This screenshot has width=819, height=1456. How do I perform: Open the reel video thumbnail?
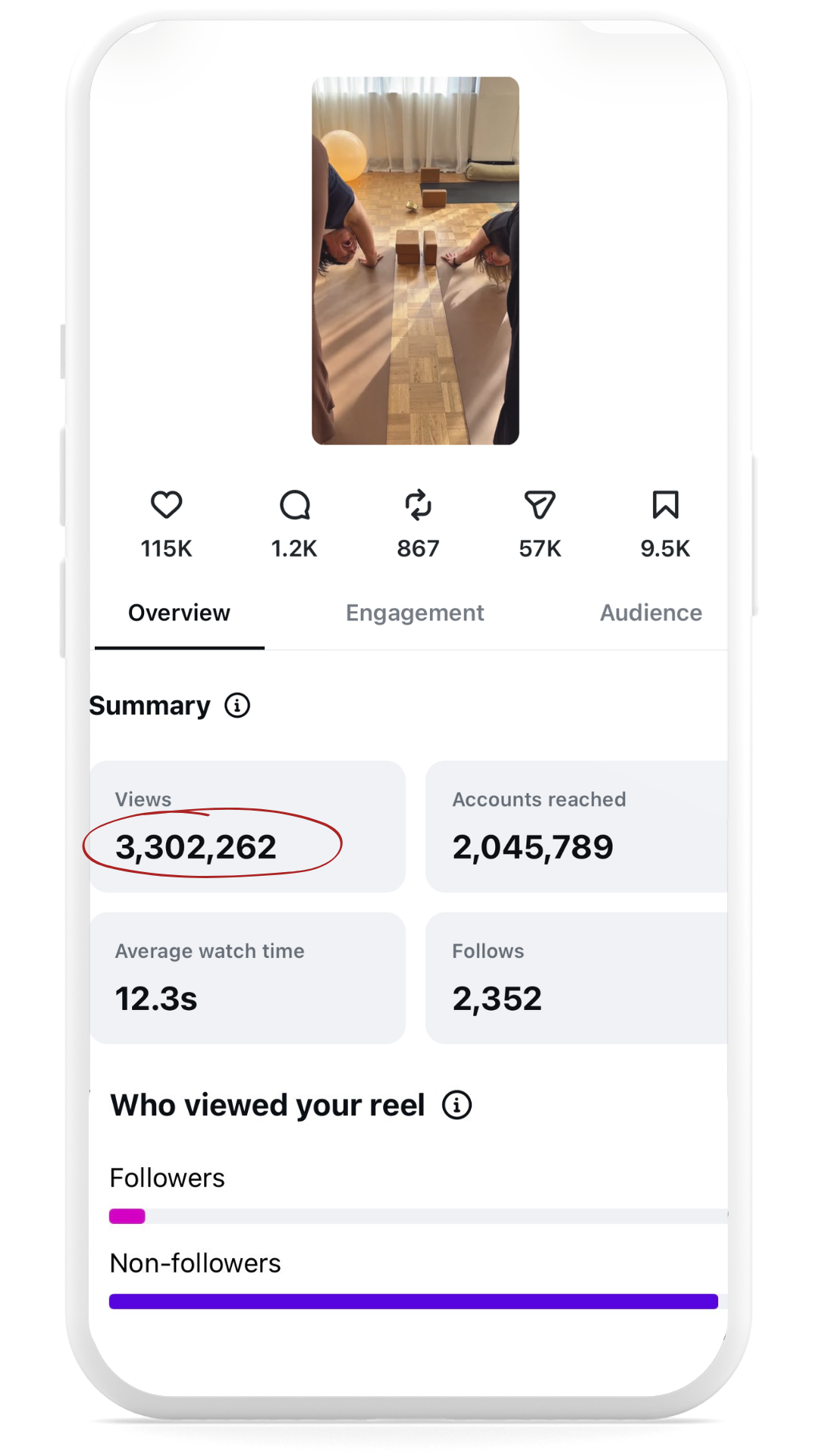point(416,260)
